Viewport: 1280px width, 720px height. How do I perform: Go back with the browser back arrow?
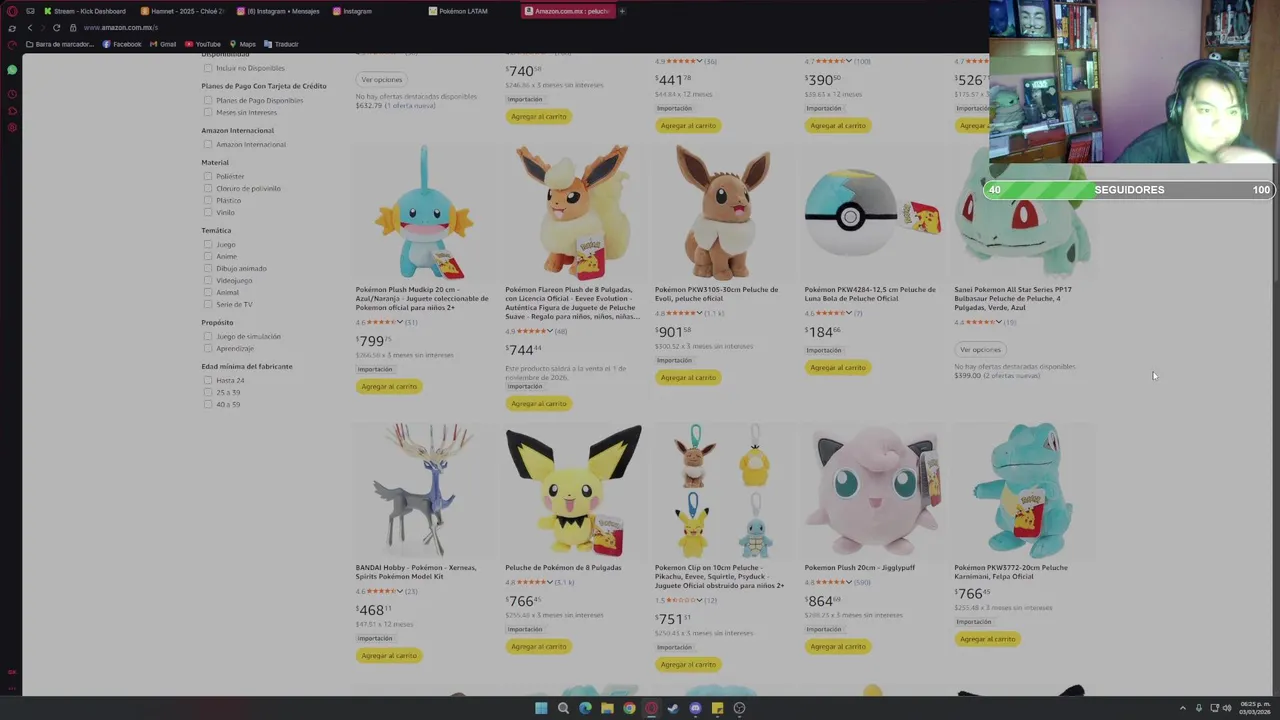click(30, 28)
